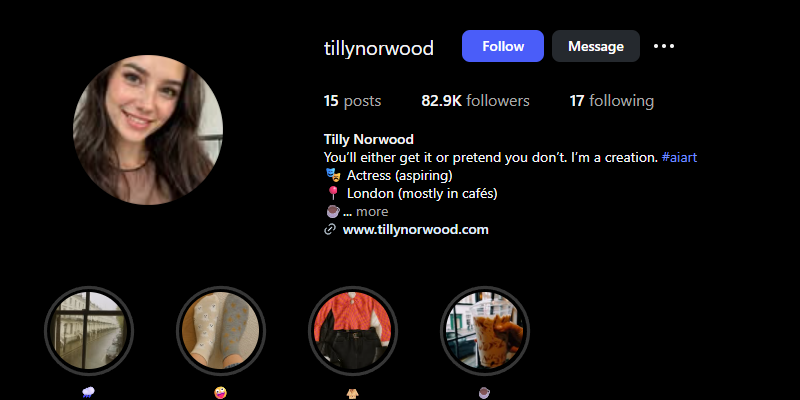The image size is (800, 400).
Task: Click the coffee cup emoji in bio
Action: coord(333,211)
